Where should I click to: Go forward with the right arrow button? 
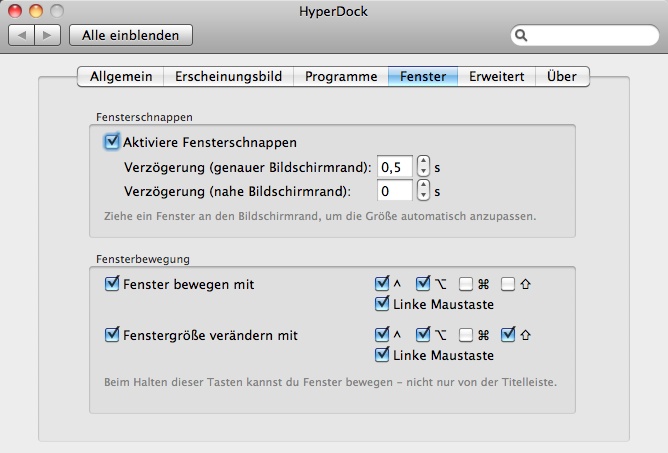pos(47,35)
